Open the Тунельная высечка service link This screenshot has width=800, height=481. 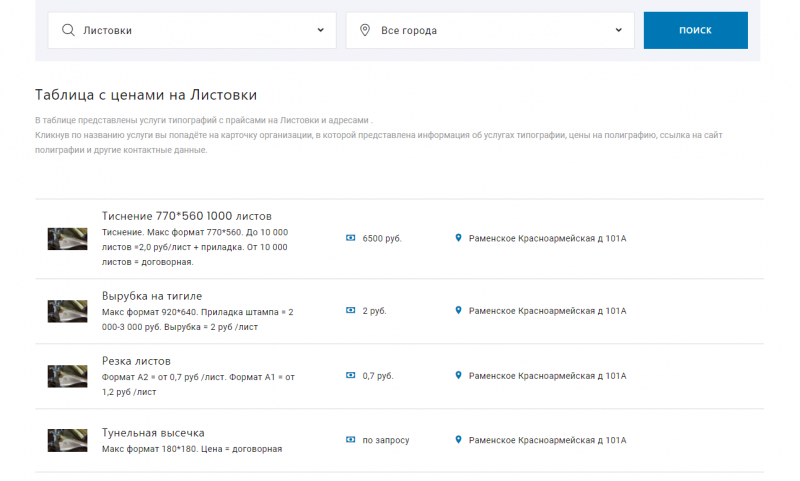coord(153,433)
